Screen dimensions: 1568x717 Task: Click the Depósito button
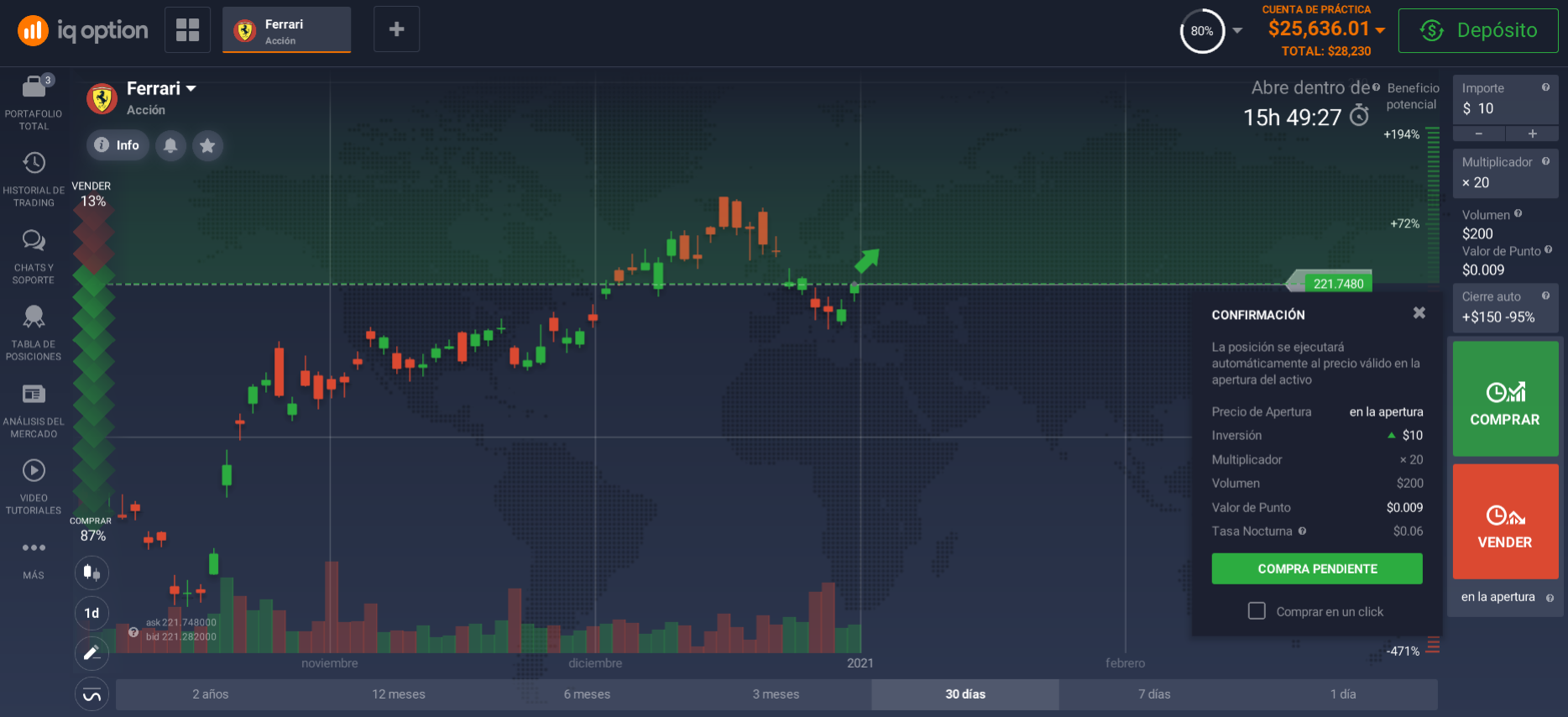tap(1478, 31)
